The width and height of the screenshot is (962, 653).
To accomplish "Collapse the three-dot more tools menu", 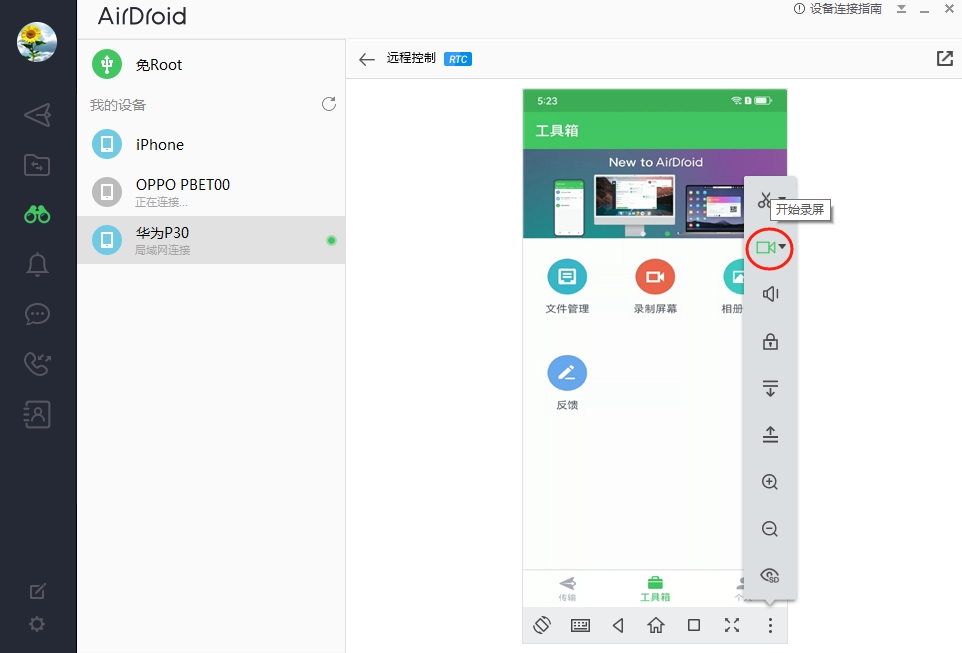I will point(770,625).
